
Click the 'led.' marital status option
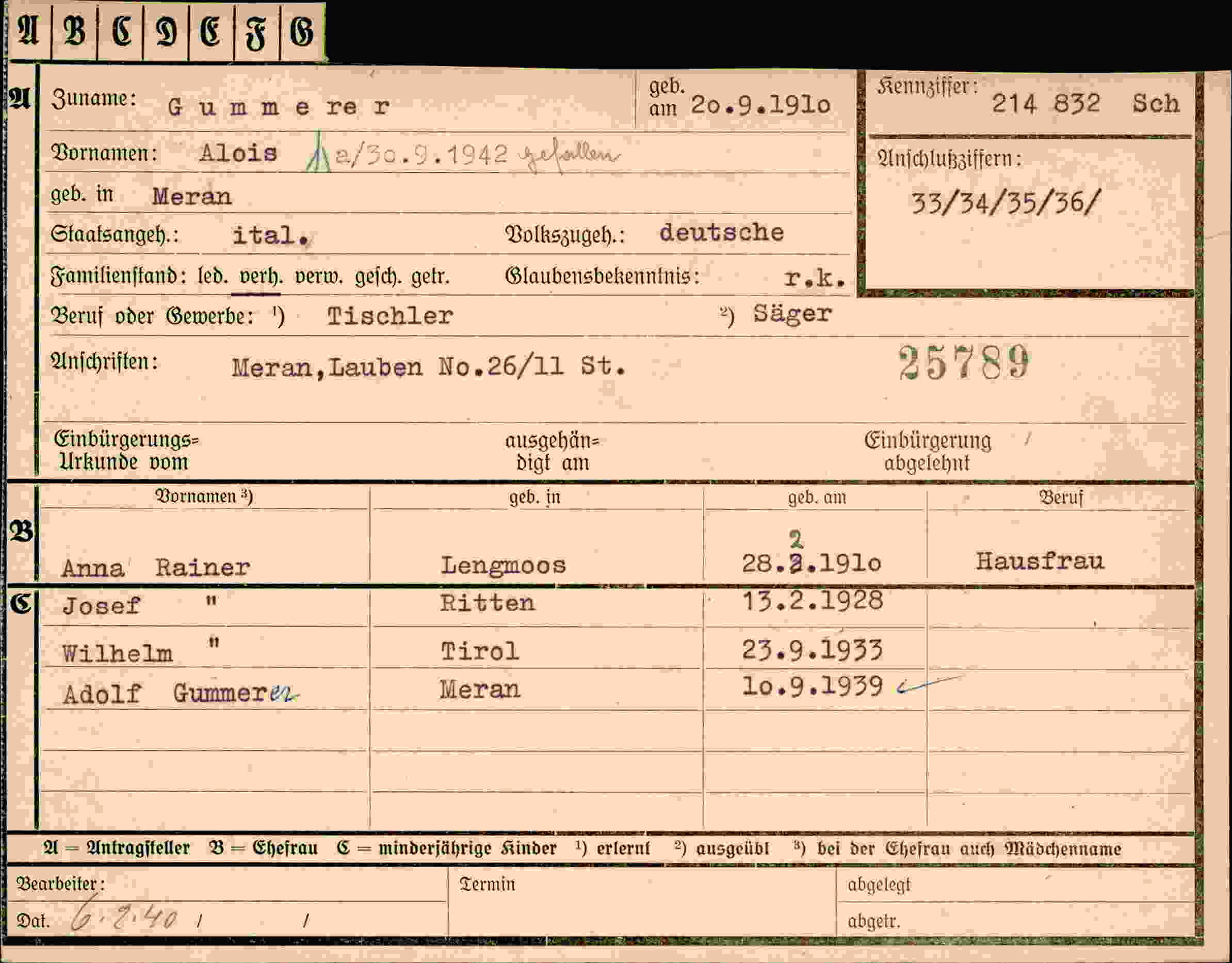[x=213, y=277]
